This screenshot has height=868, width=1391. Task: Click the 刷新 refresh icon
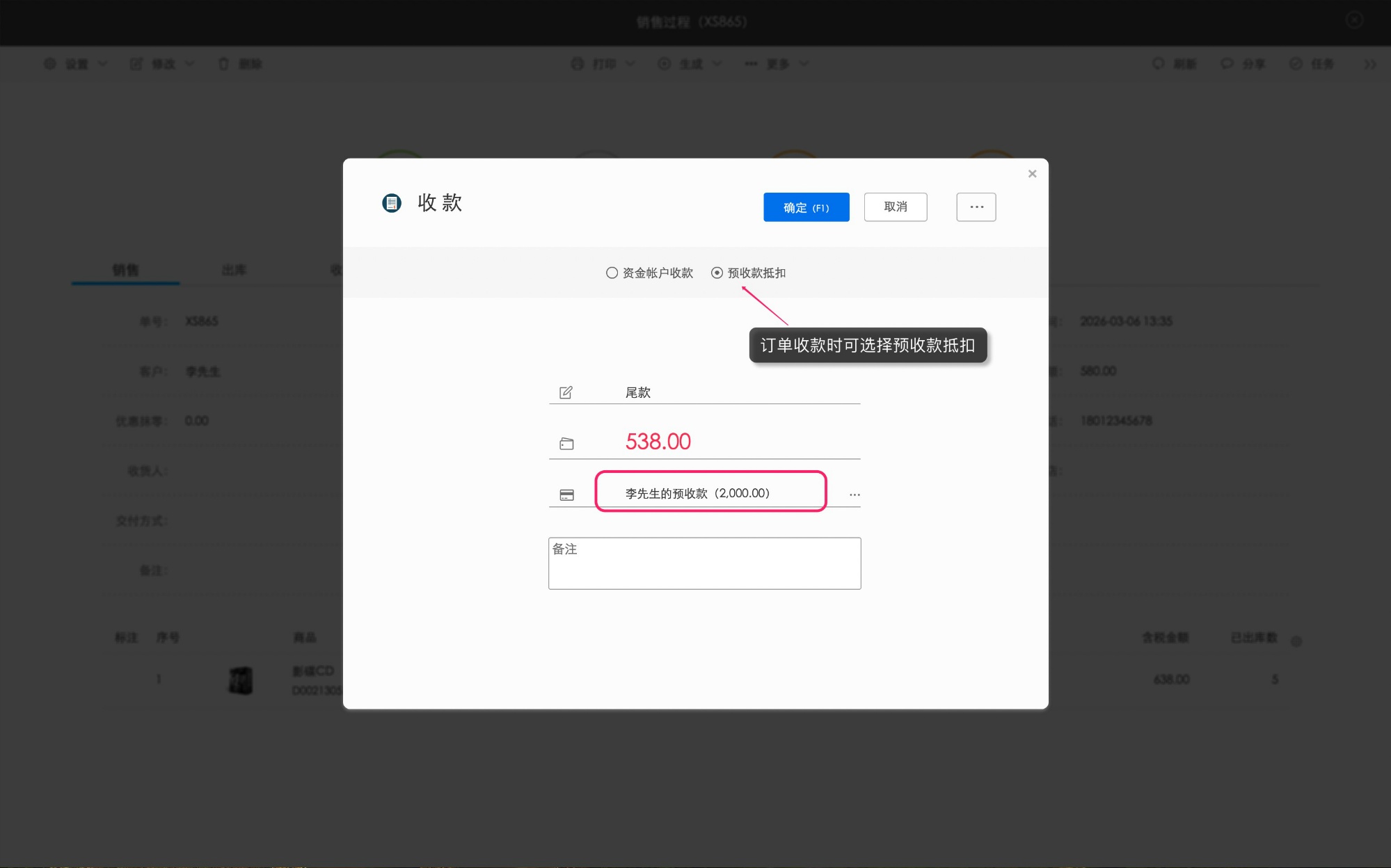(x=1157, y=63)
